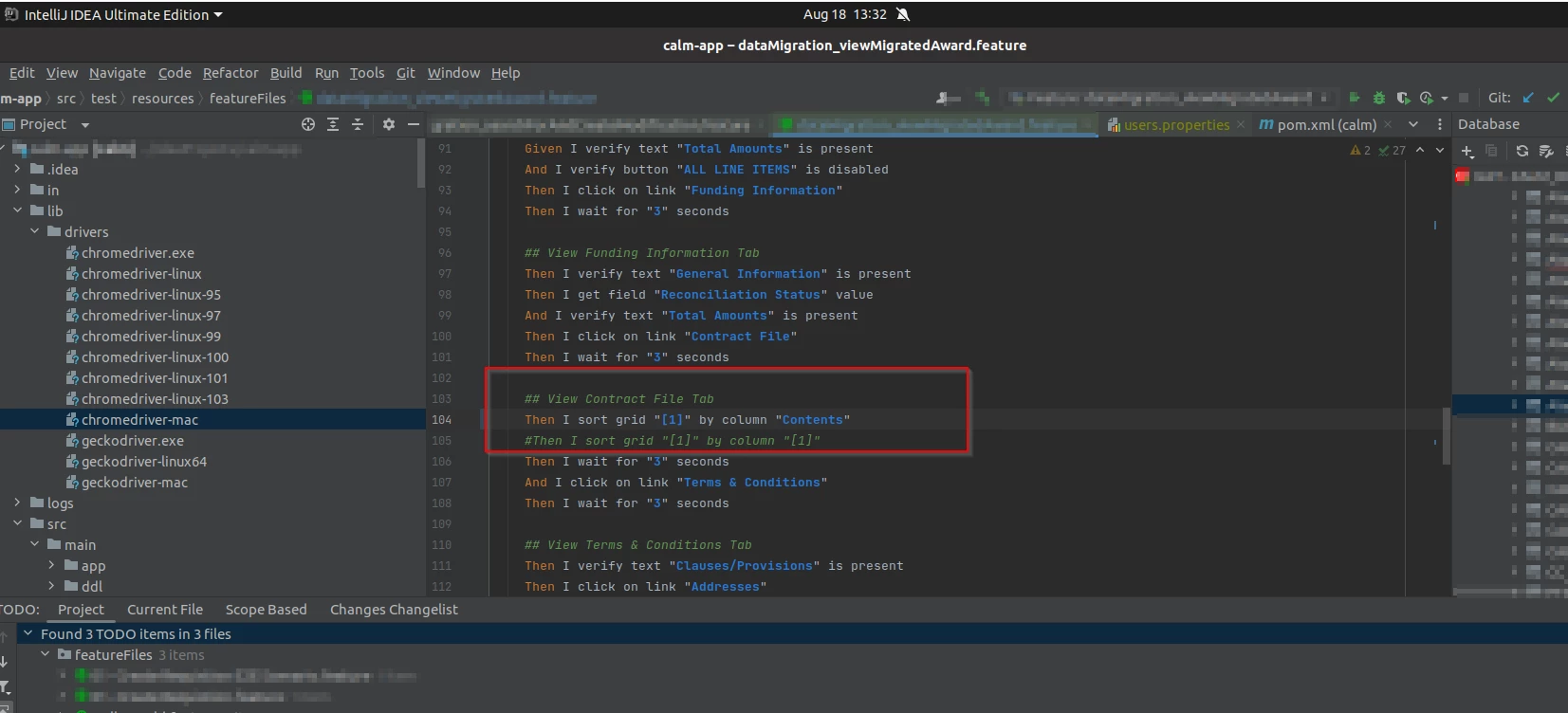Run with Profiler icon
The image size is (1568, 713).
click(1427, 98)
